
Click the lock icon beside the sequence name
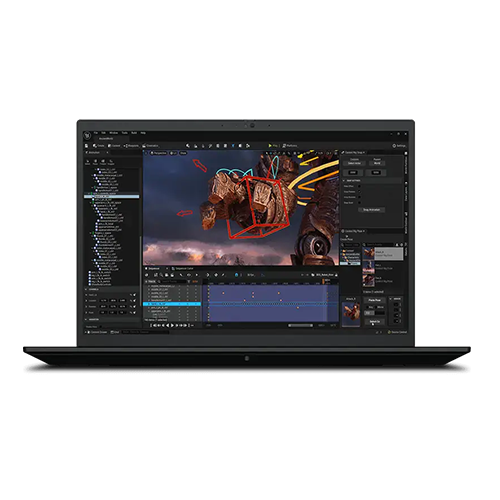pyautogui.click(x=336, y=275)
